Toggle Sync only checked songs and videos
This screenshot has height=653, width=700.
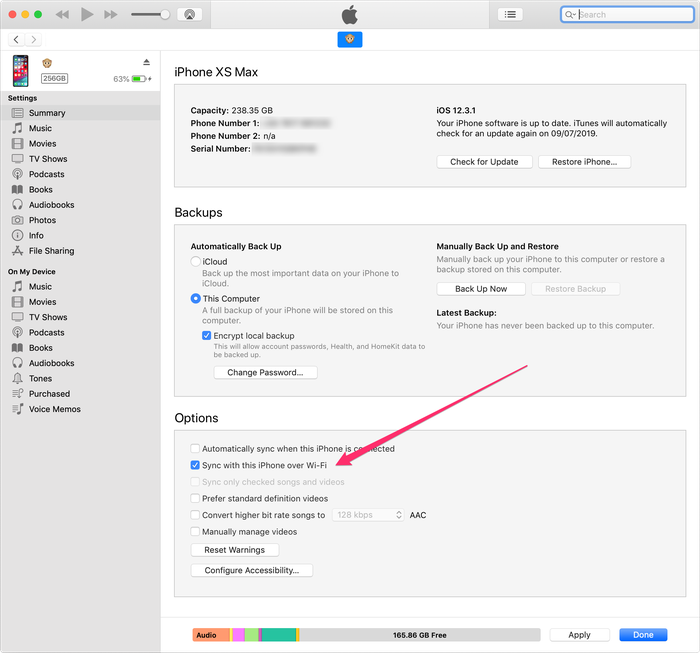195,482
